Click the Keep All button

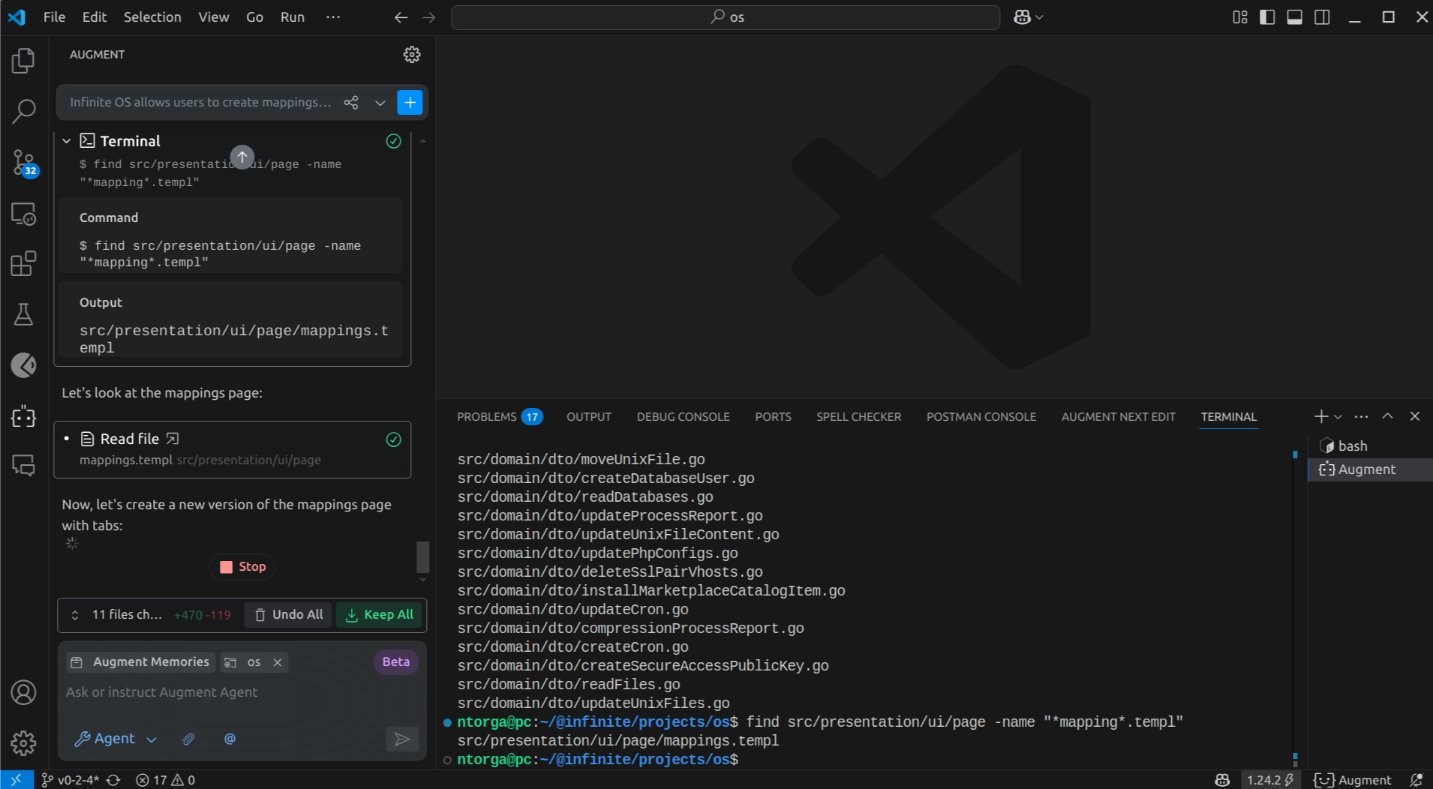[x=379, y=615]
